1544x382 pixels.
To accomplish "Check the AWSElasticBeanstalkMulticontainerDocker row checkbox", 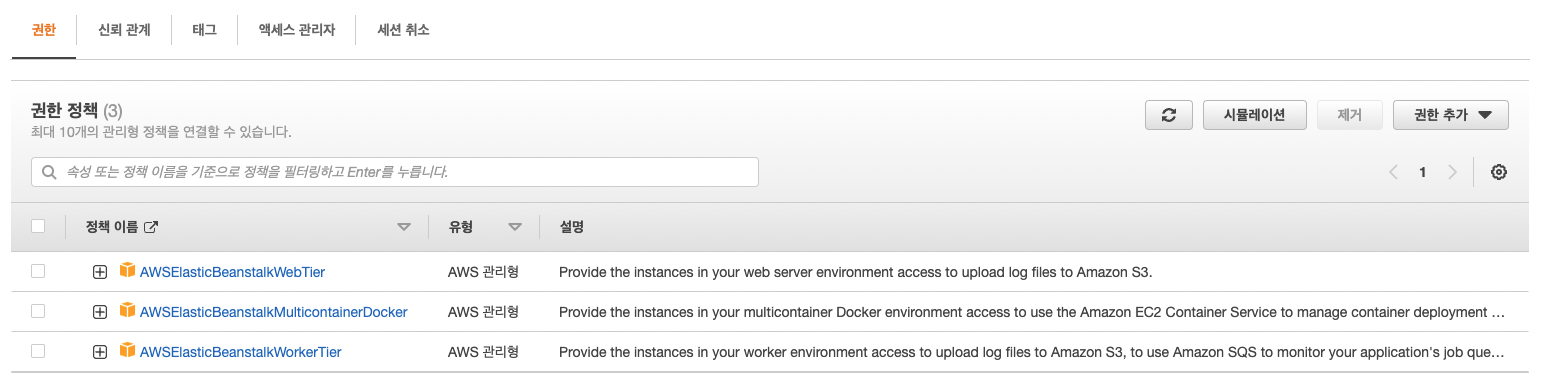I will tap(38, 311).
